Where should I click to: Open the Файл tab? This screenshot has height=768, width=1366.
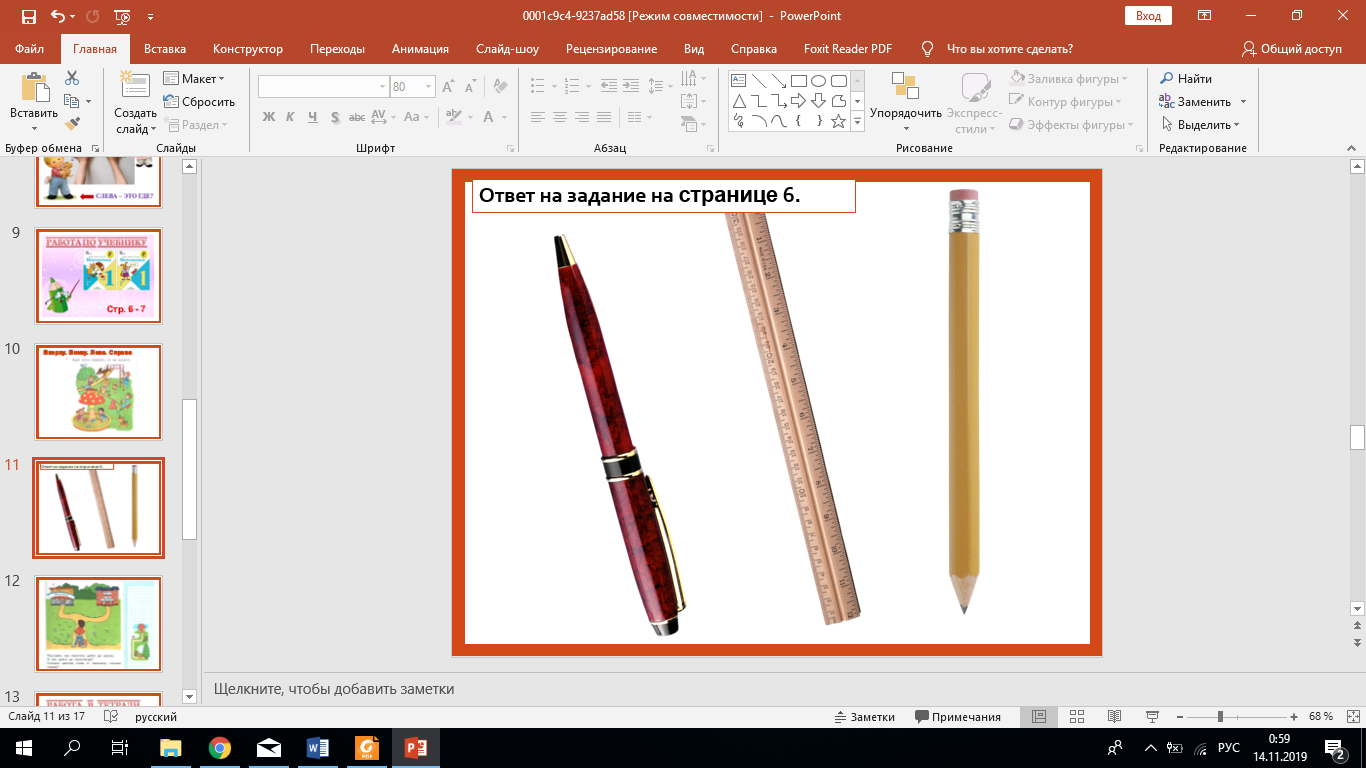(x=30, y=49)
